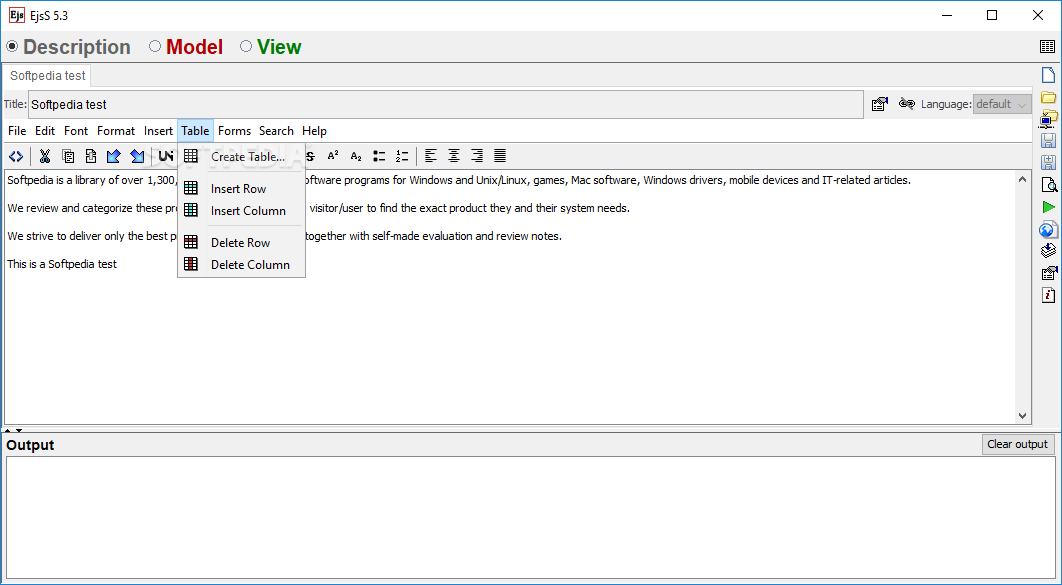The width and height of the screenshot is (1062, 585).
Task: Align text to the left
Action: point(431,156)
